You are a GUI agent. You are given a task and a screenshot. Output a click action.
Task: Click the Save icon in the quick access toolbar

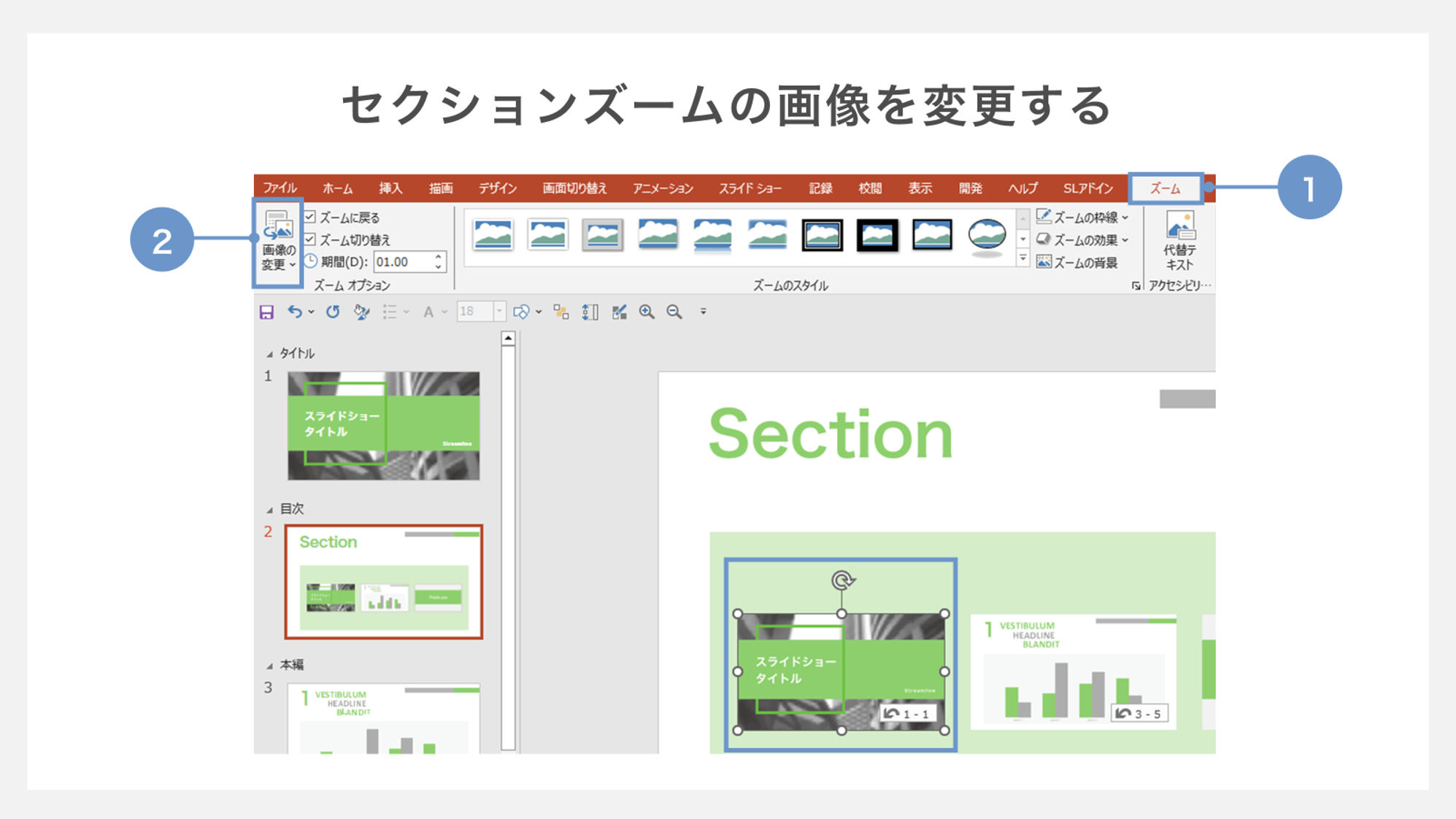pos(266,312)
